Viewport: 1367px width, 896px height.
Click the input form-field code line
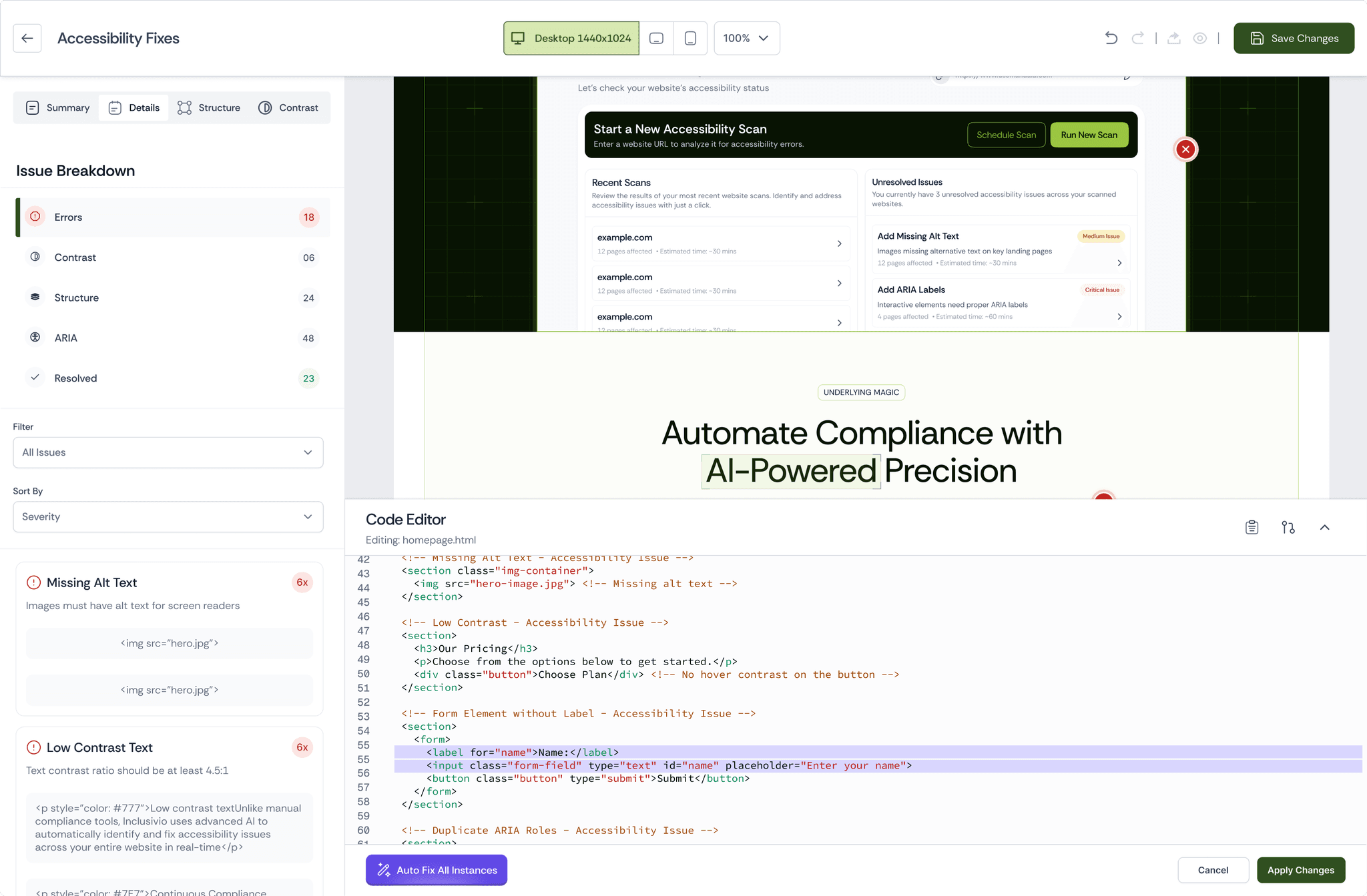pos(878,765)
